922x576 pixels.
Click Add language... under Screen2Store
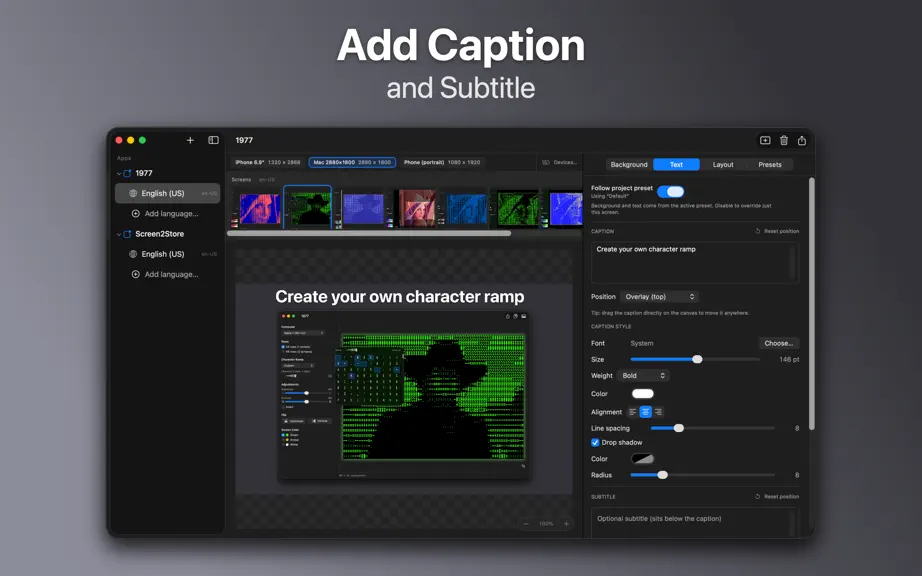pyautogui.click(x=171, y=274)
